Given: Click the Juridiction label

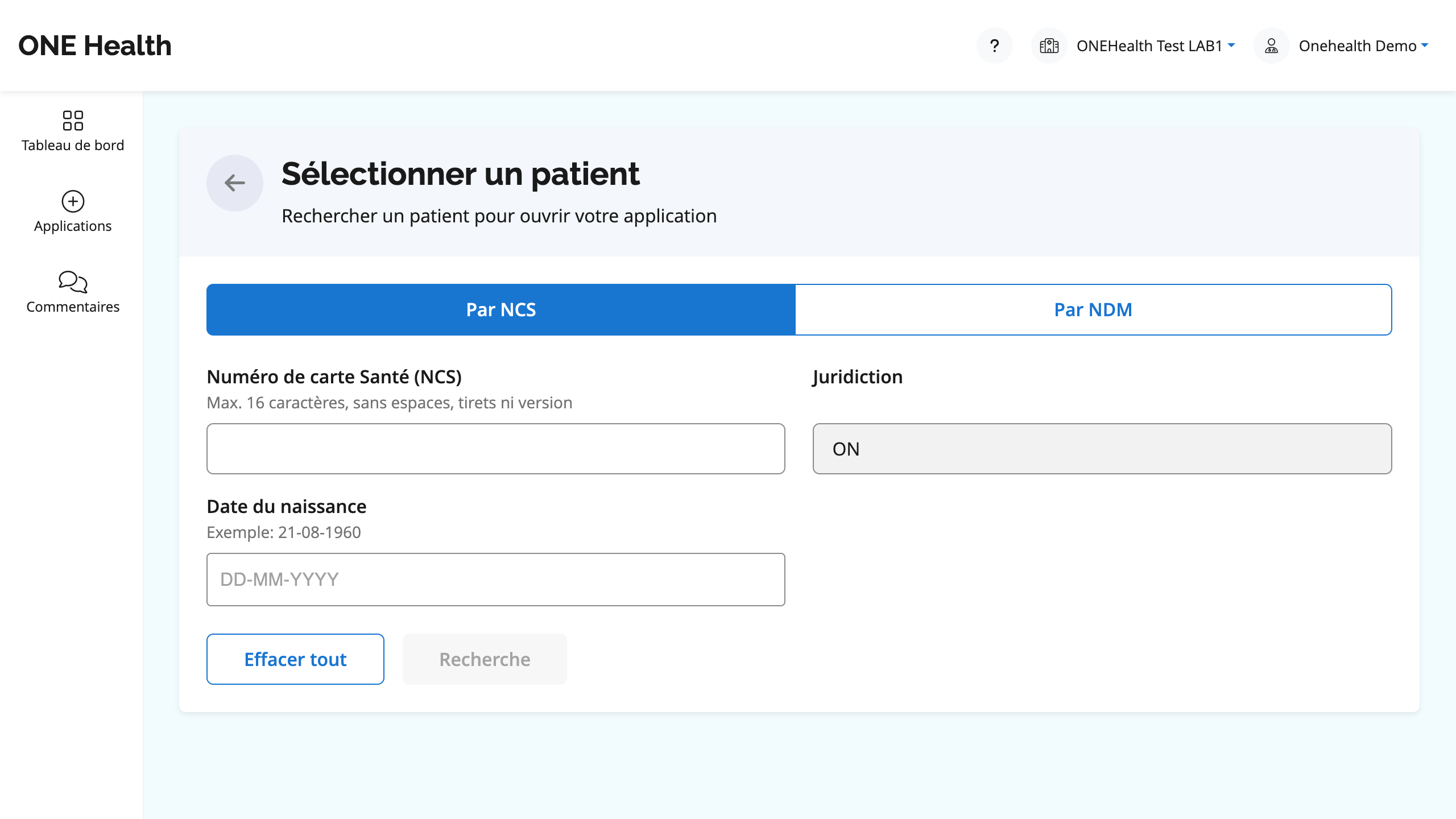Looking at the screenshot, I should (x=858, y=377).
